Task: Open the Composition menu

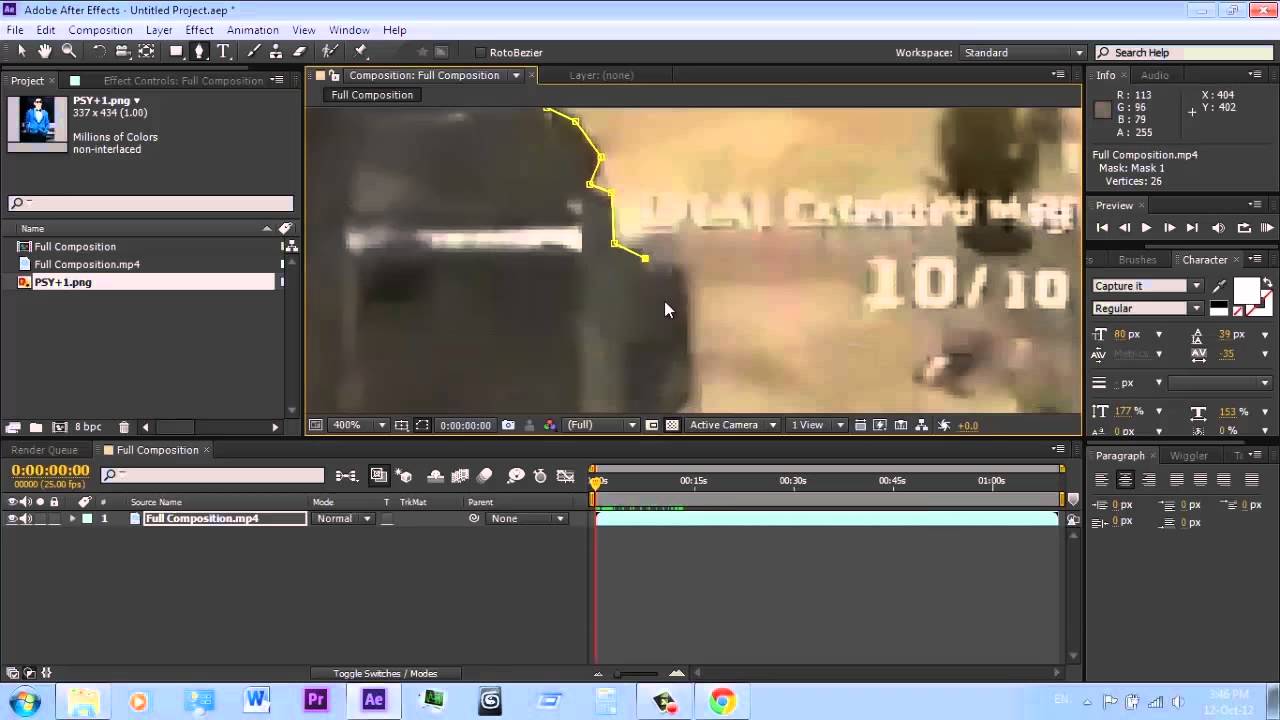Action: tap(100, 30)
